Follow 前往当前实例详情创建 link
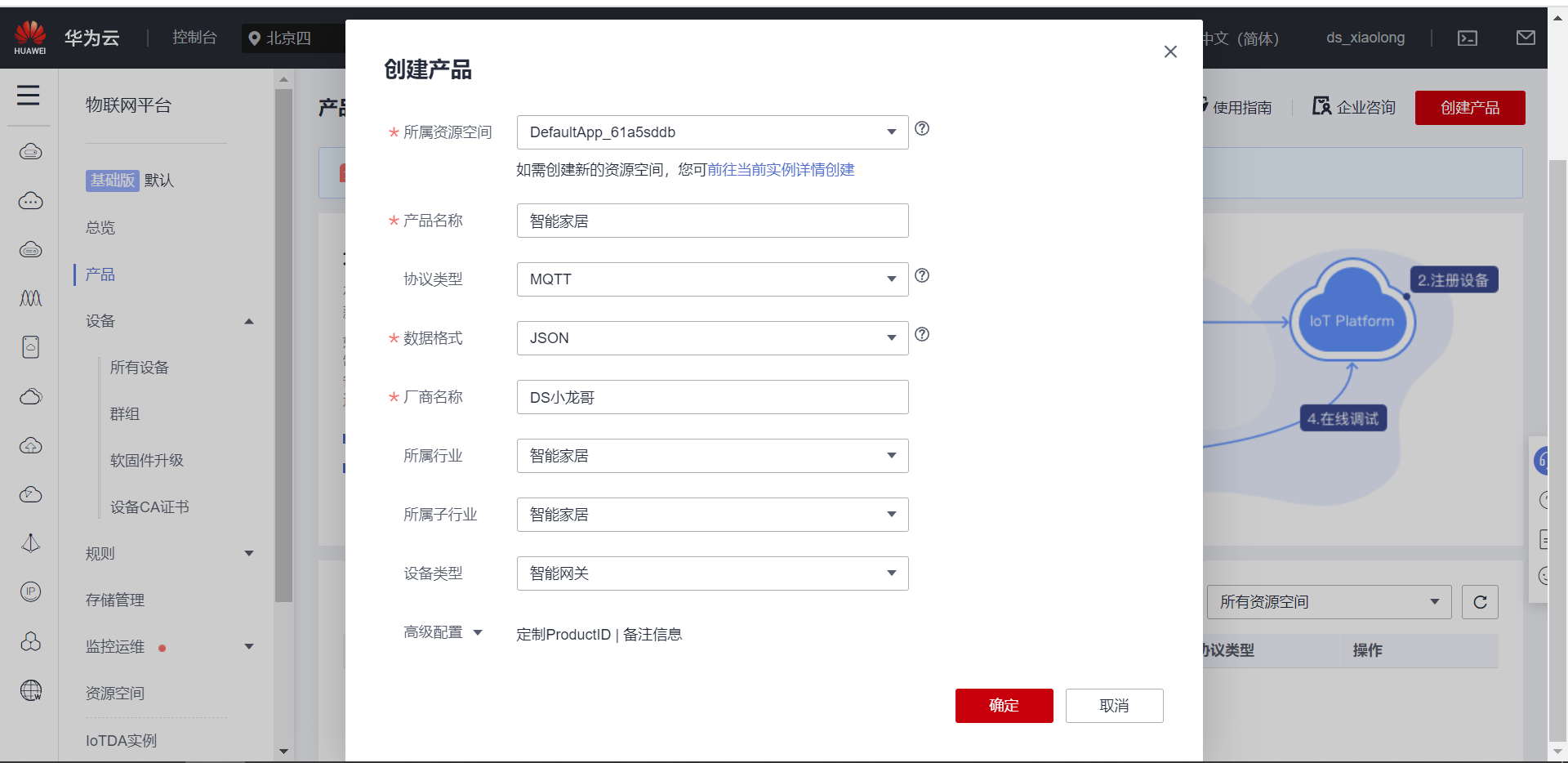 (x=781, y=170)
